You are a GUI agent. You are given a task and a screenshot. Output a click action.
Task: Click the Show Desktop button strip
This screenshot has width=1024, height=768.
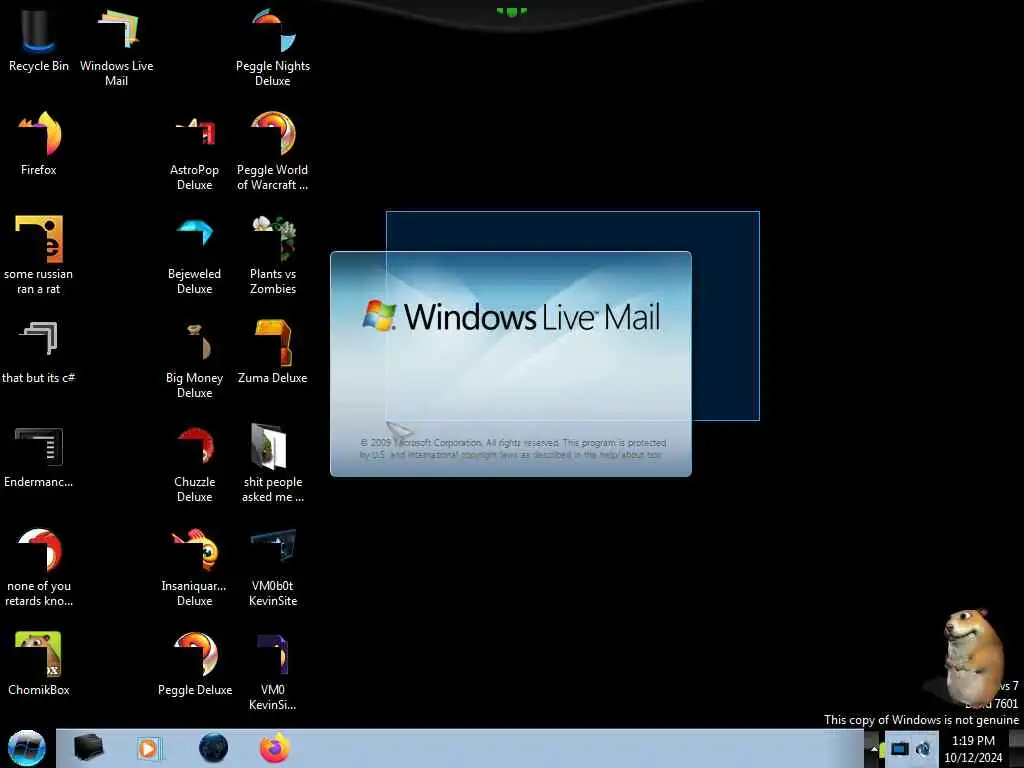1017,748
